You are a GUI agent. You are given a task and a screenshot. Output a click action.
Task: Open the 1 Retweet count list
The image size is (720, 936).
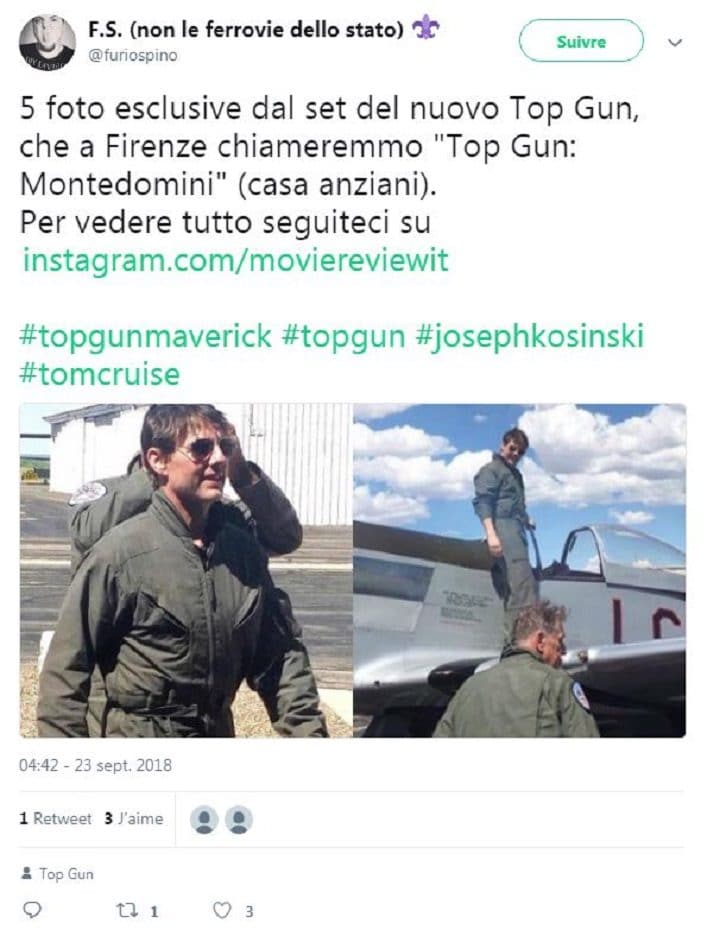(x=56, y=818)
